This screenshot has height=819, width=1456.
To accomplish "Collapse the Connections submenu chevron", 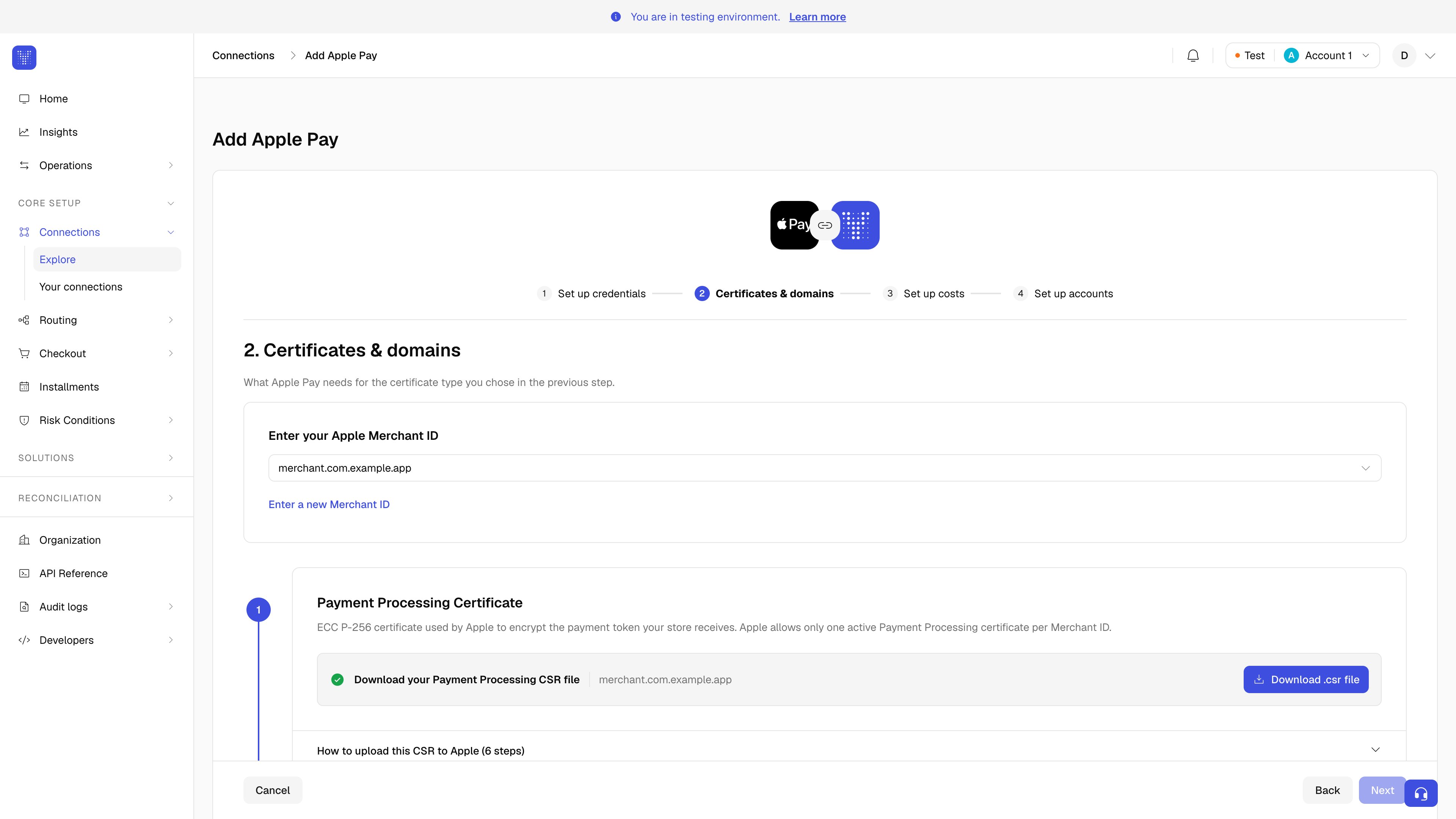I will coord(171,232).
